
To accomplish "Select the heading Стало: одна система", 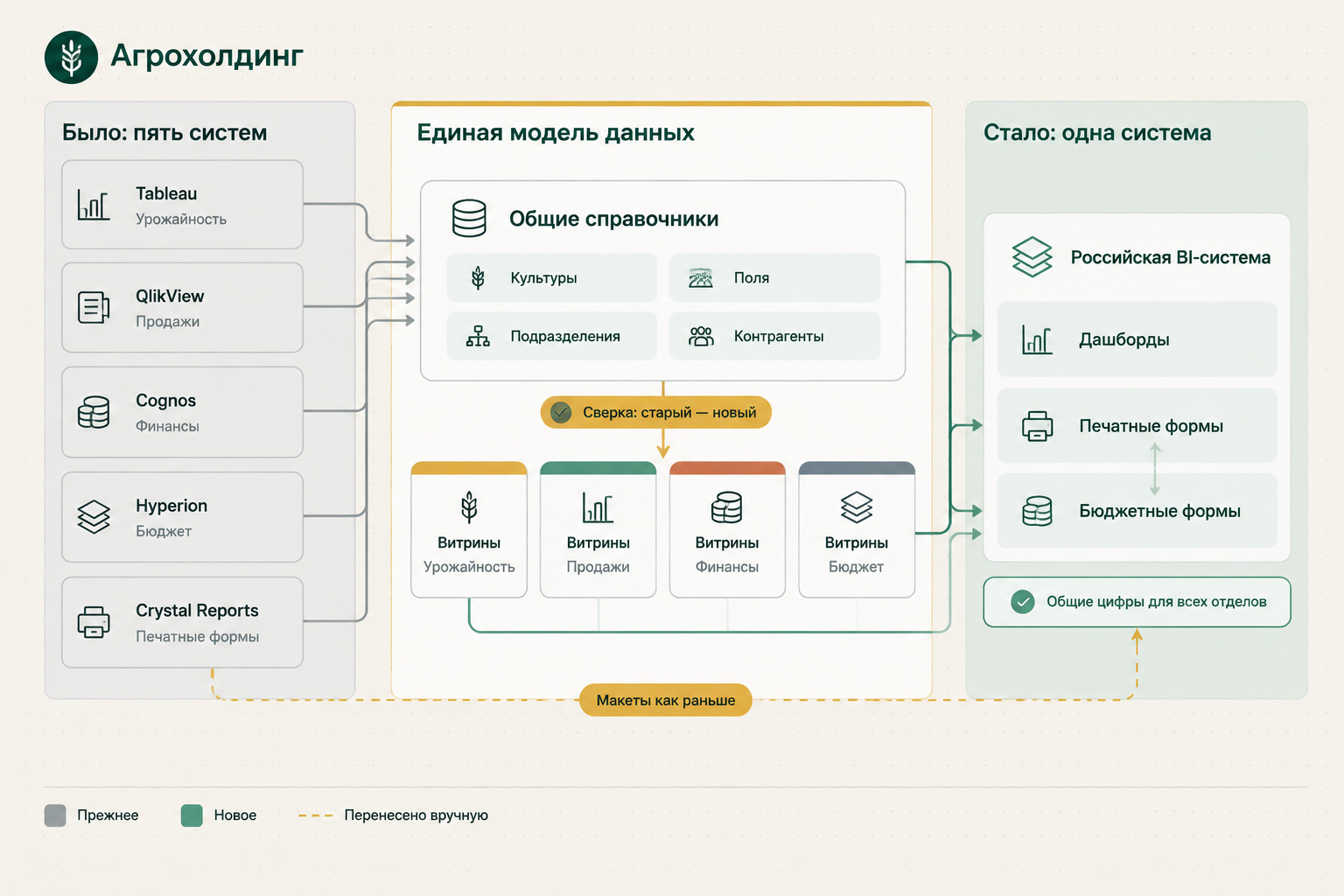I will coord(1097,133).
